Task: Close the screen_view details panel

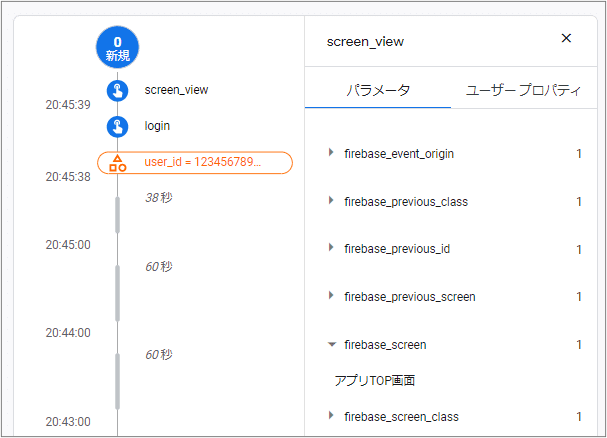Action: 566,38
